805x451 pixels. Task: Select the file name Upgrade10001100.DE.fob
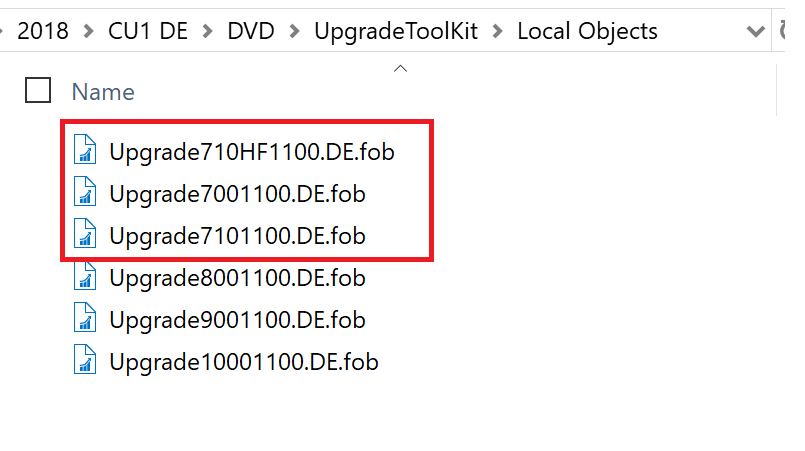tap(244, 360)
